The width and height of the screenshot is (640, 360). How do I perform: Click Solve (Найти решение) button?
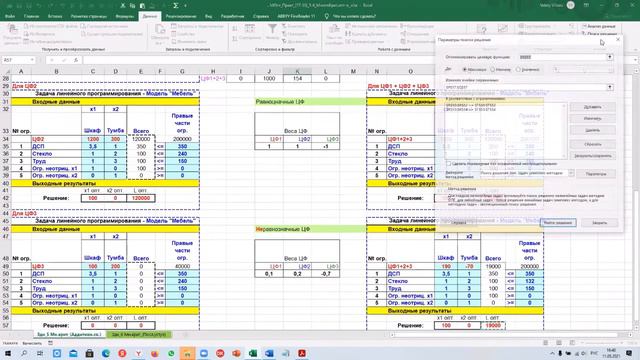pos(558,223)
